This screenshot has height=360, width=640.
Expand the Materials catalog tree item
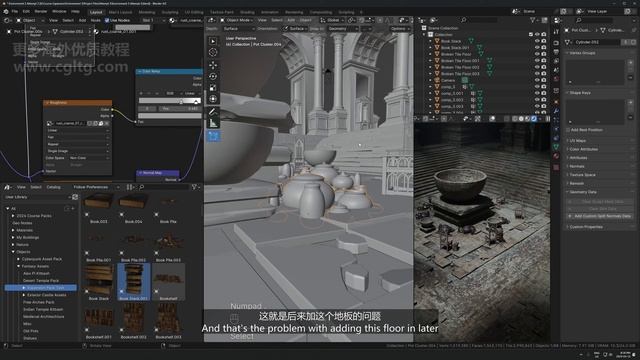[13, 230]
